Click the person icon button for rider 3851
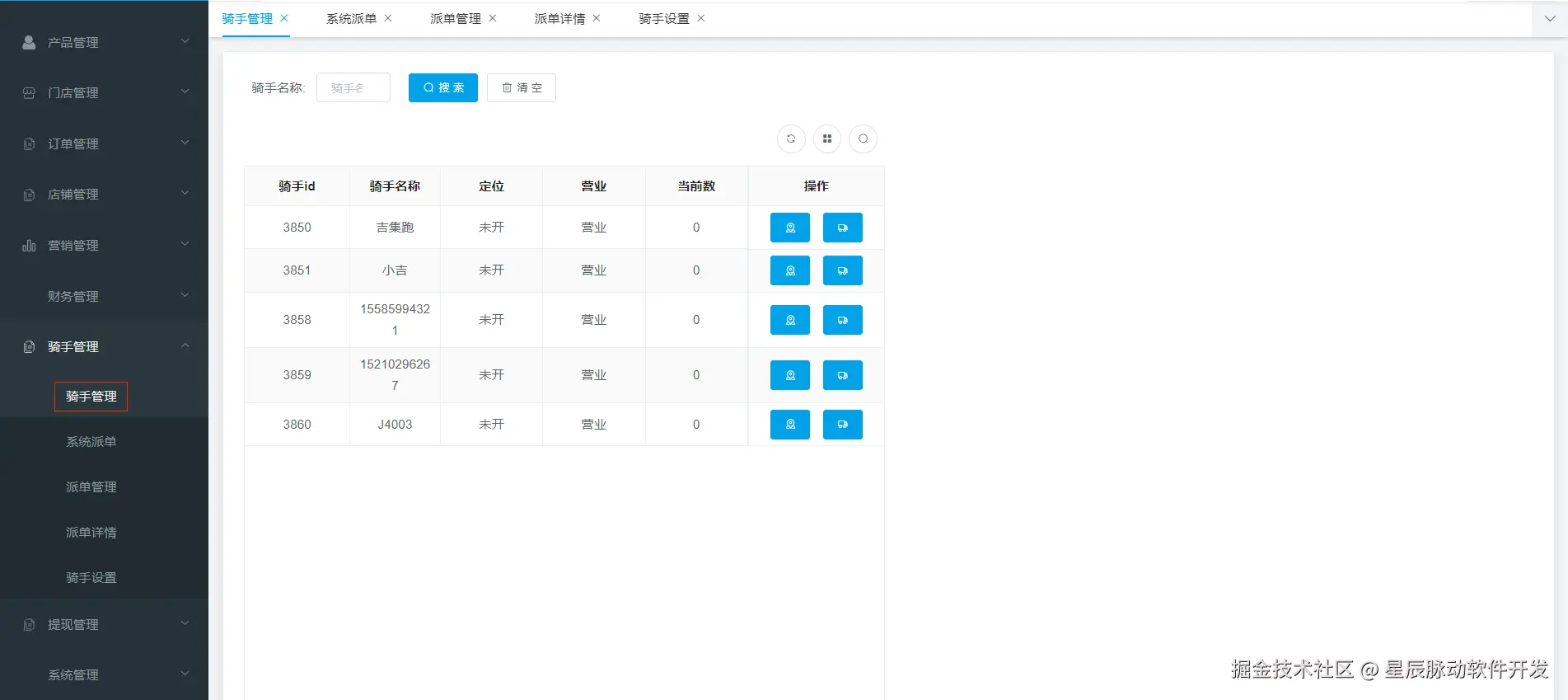The height and width of the screenshot is (700, 1568). (790, 270)
